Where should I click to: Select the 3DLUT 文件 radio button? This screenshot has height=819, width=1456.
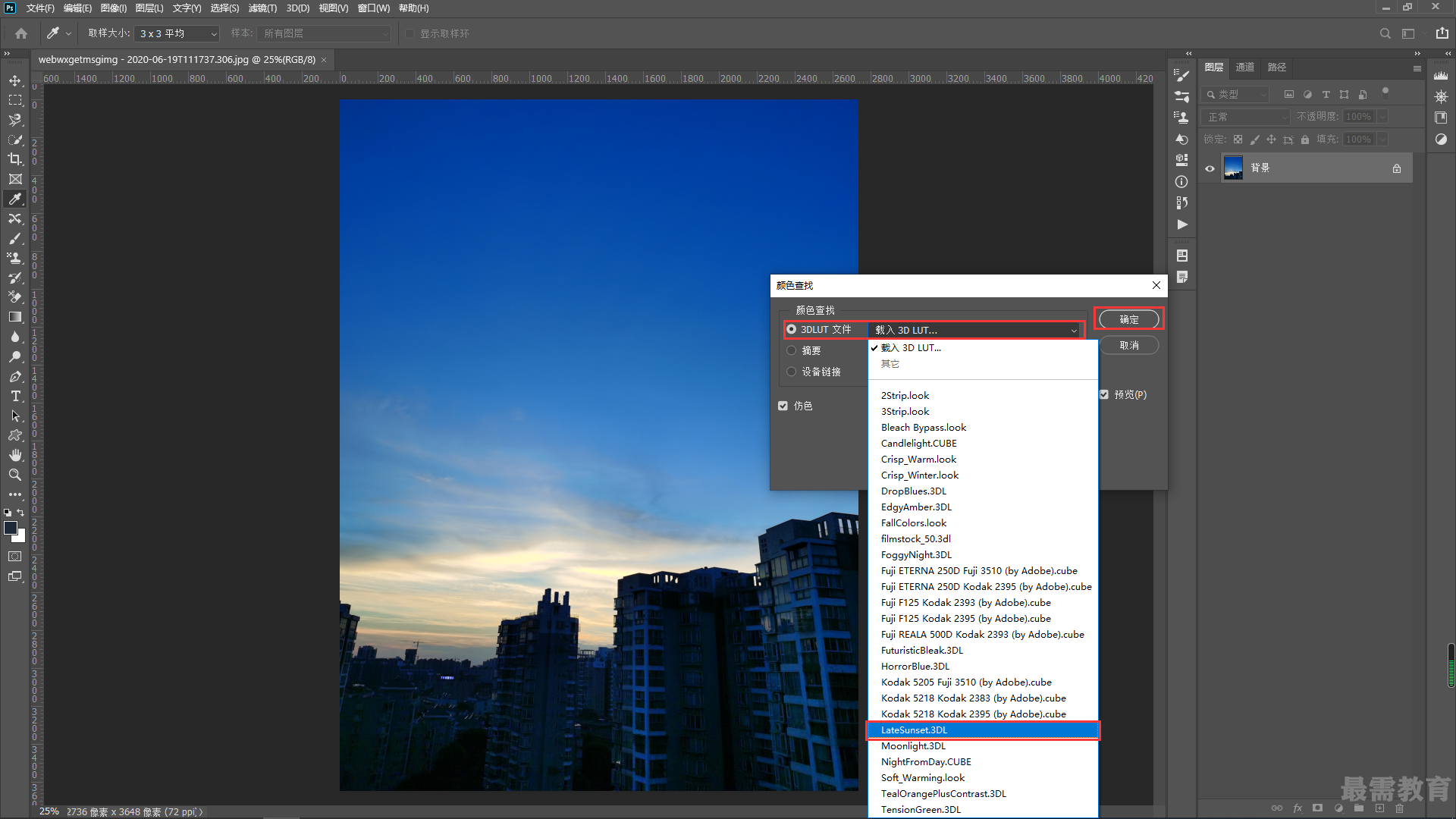point(791,329)
